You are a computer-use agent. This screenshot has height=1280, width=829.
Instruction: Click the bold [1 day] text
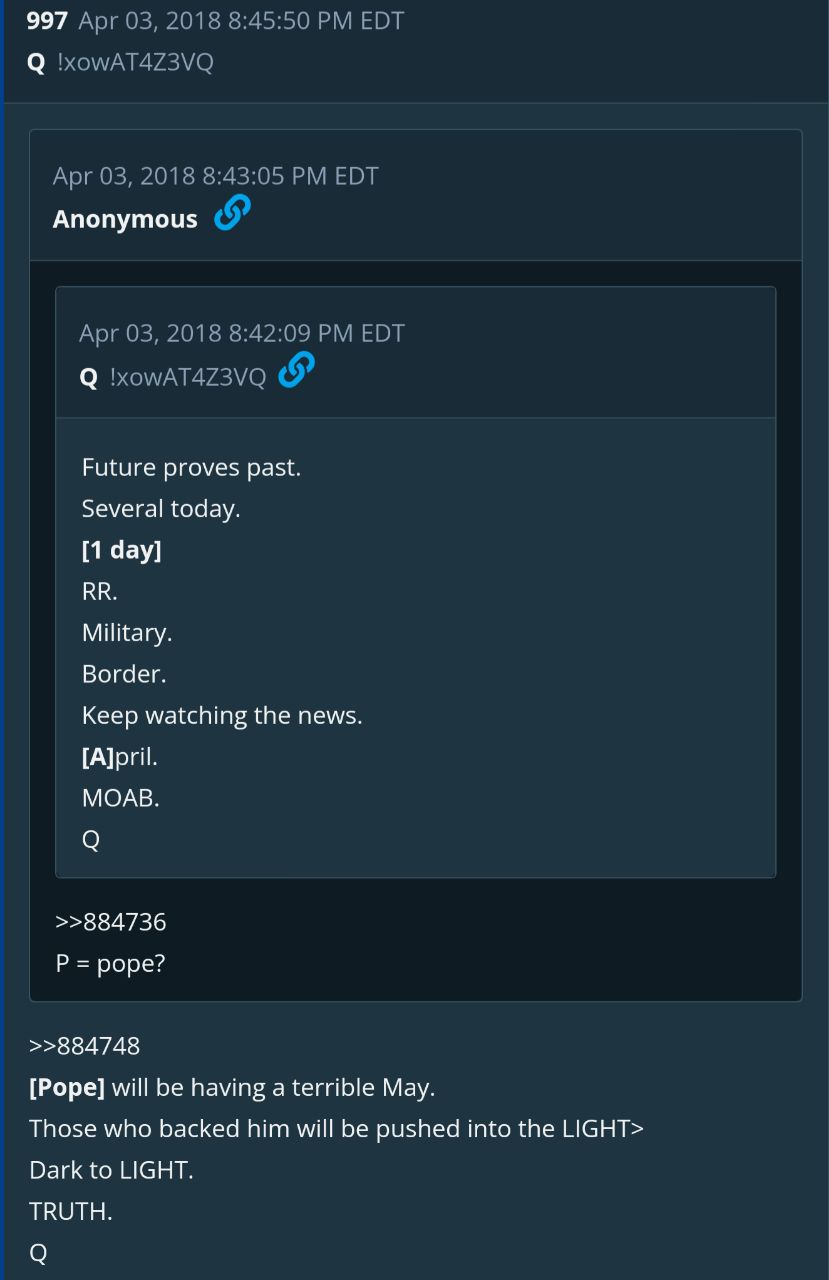[121, 550]
